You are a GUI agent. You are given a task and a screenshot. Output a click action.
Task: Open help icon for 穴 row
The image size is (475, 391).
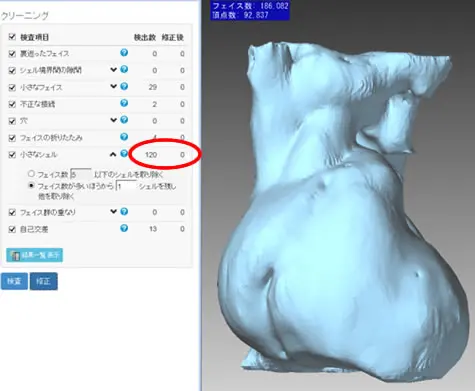coord(124,120)
